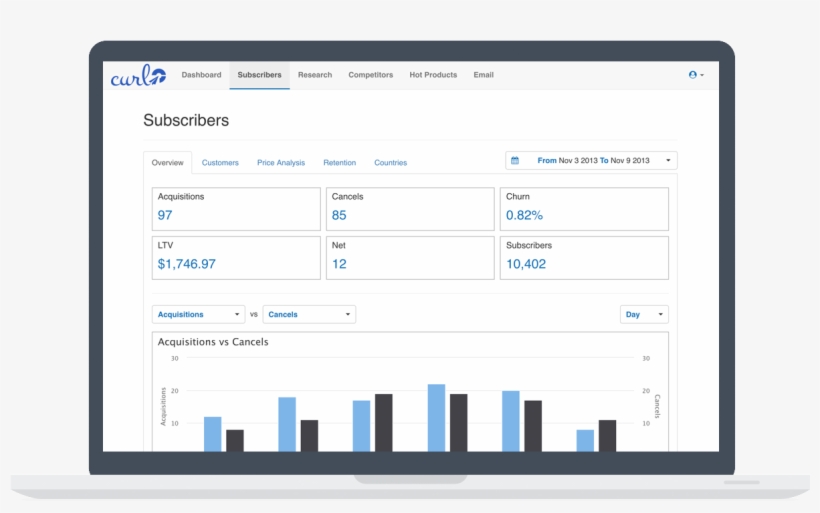Image resolution: width=820 pixels, height=513 pixels.
Task: Open the Competitors page
Action: (370, 75)
